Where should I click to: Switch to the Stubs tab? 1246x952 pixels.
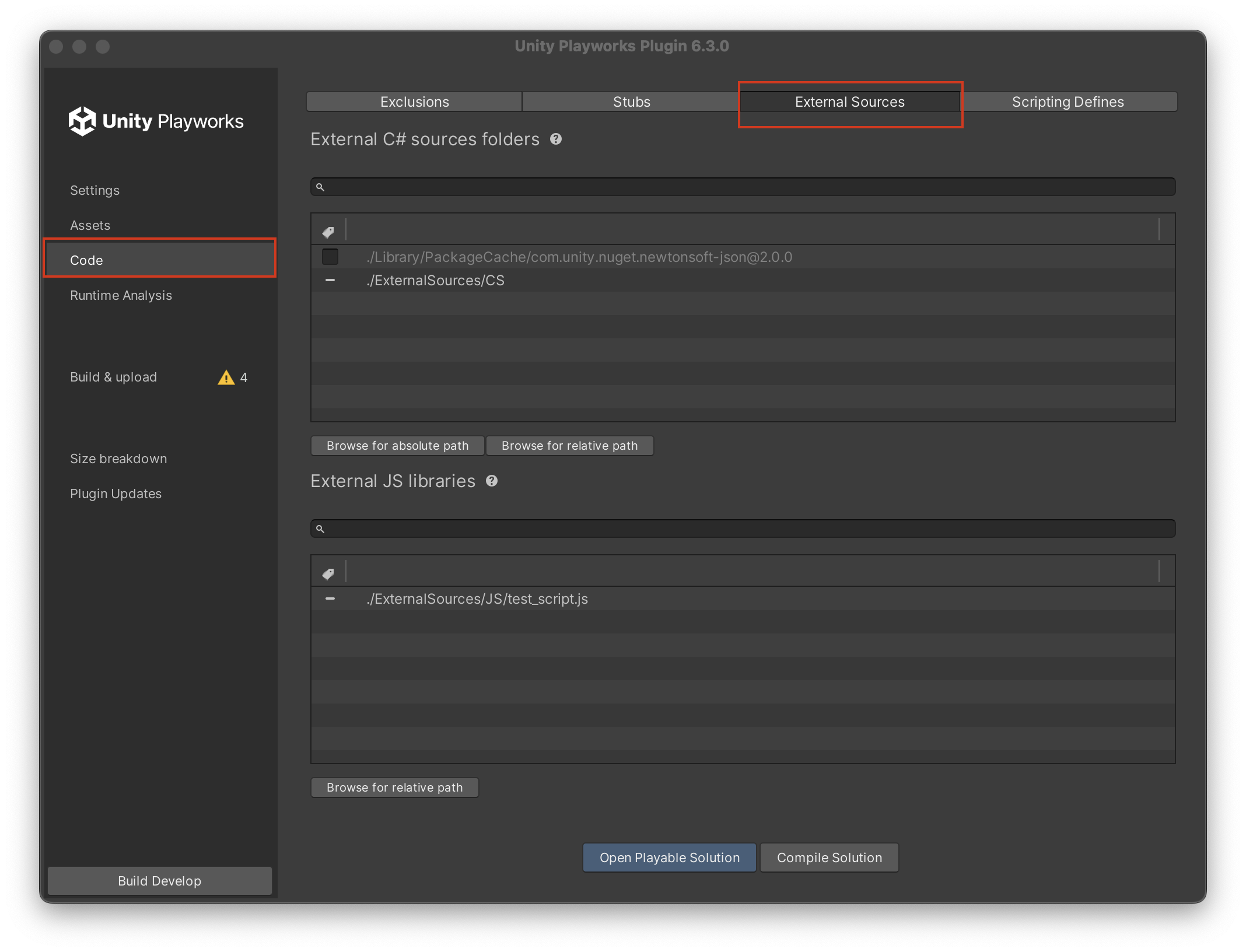(x=631, y=101)
